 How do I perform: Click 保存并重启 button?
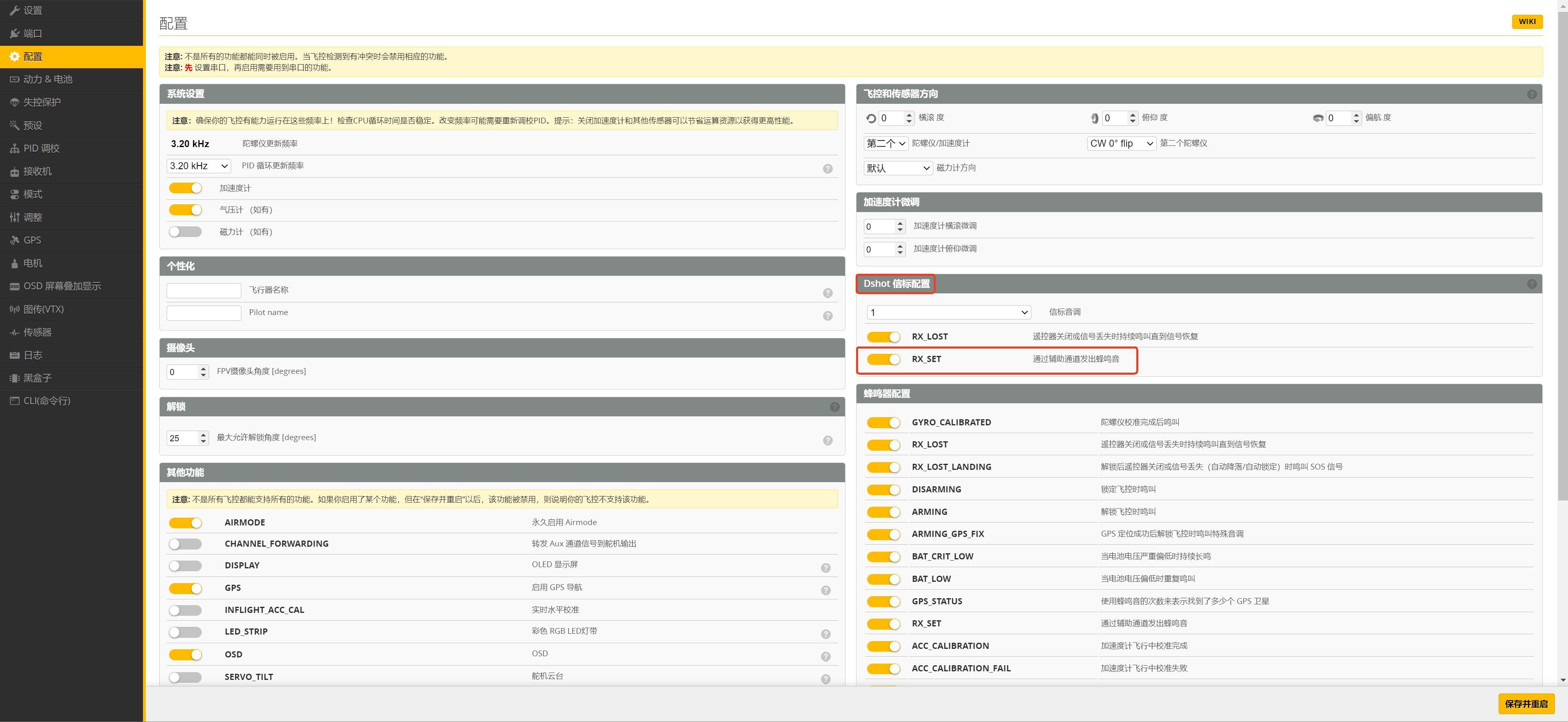point(1526,704)
